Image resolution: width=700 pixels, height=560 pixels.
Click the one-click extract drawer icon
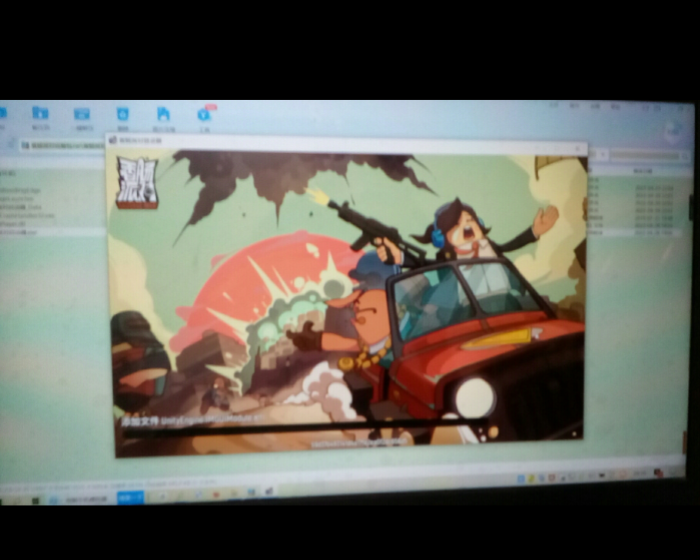click(x=82, y=114)
